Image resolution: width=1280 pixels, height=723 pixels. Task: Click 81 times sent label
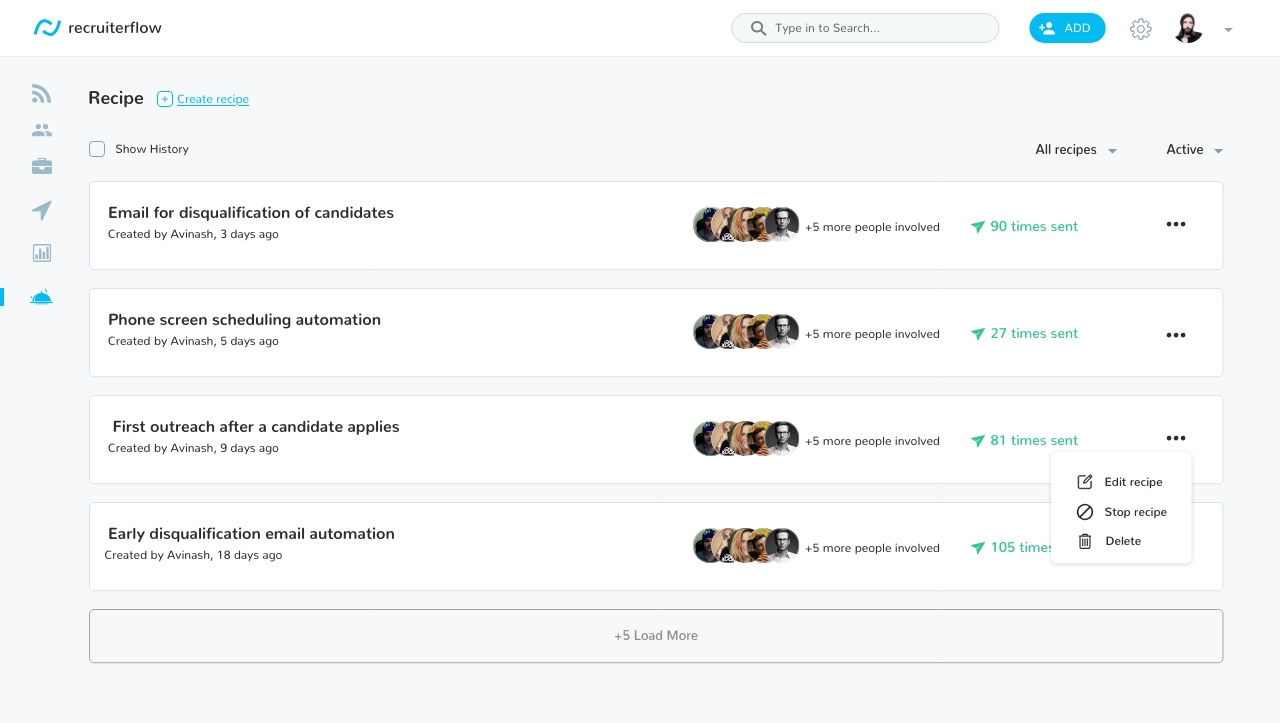(x=1034, y=441)
